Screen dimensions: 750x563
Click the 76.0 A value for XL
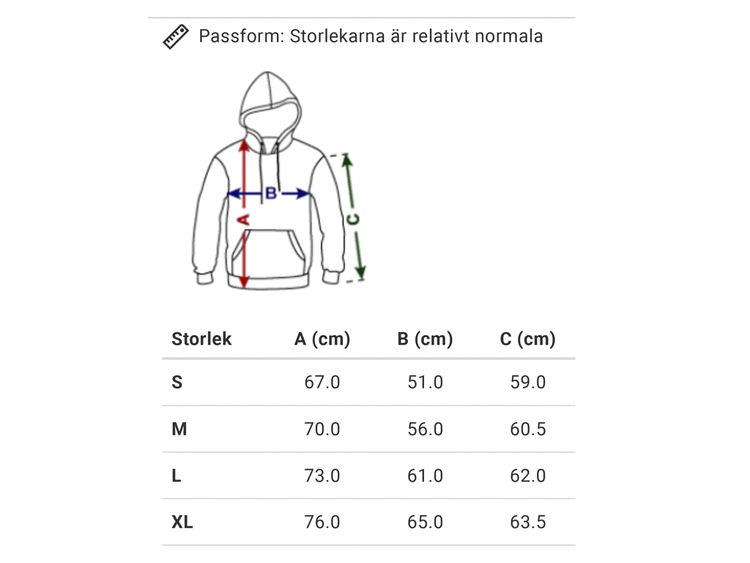(322, 522)
